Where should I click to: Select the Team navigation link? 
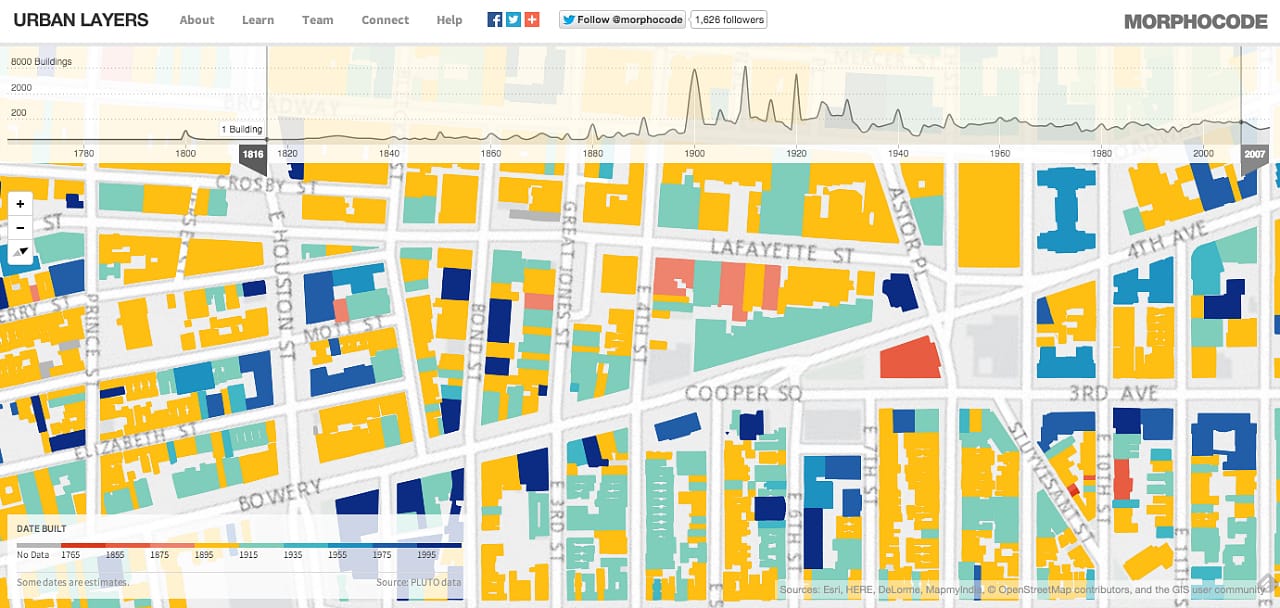(x=317, y=19)
